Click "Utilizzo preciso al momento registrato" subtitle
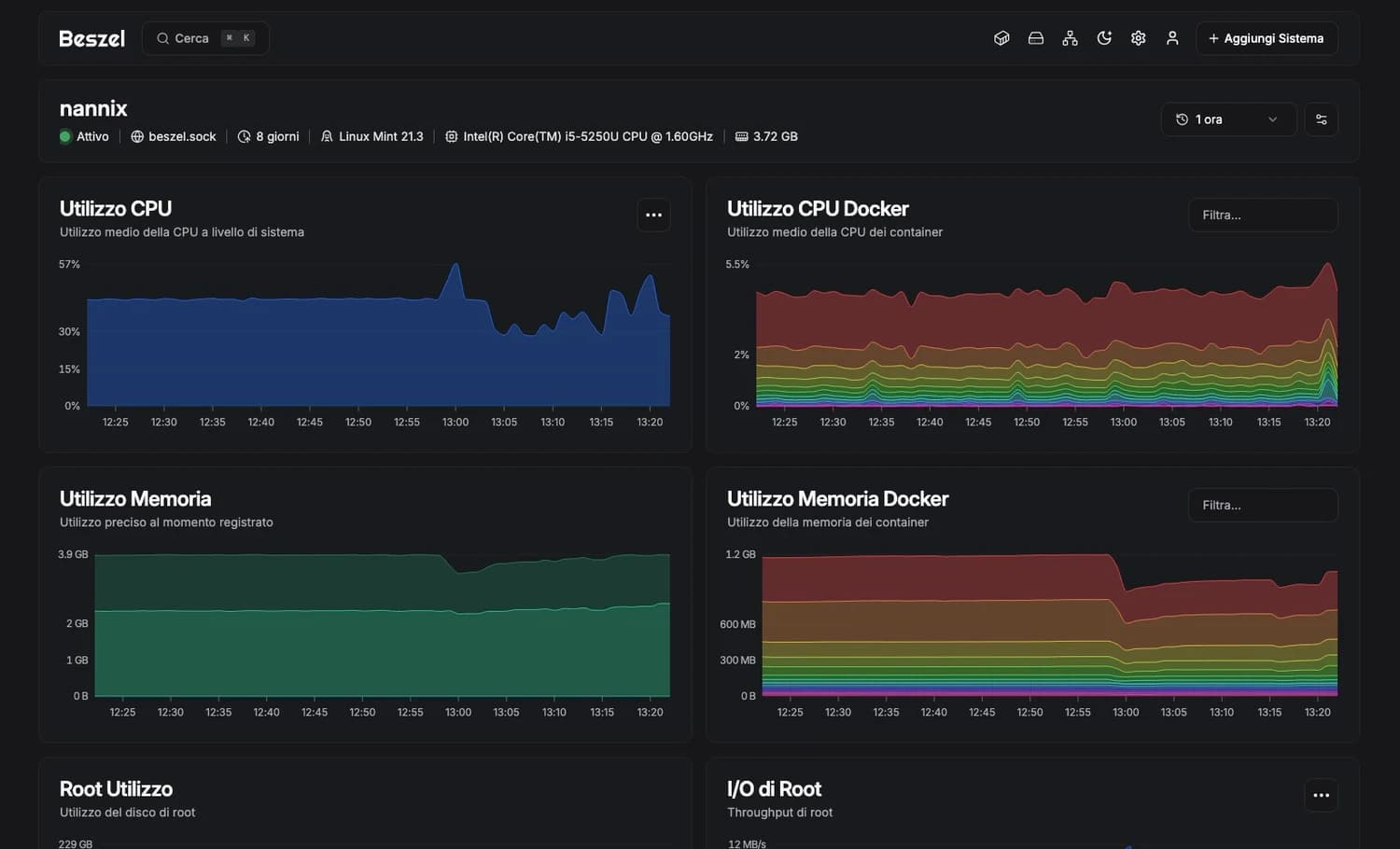This screenshot has height=849, width=1400. [x=166, y=522]
